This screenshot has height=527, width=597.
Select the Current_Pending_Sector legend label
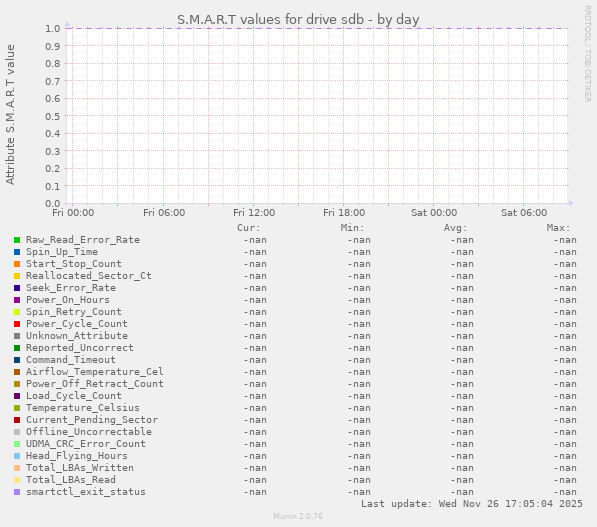(92, 420)
